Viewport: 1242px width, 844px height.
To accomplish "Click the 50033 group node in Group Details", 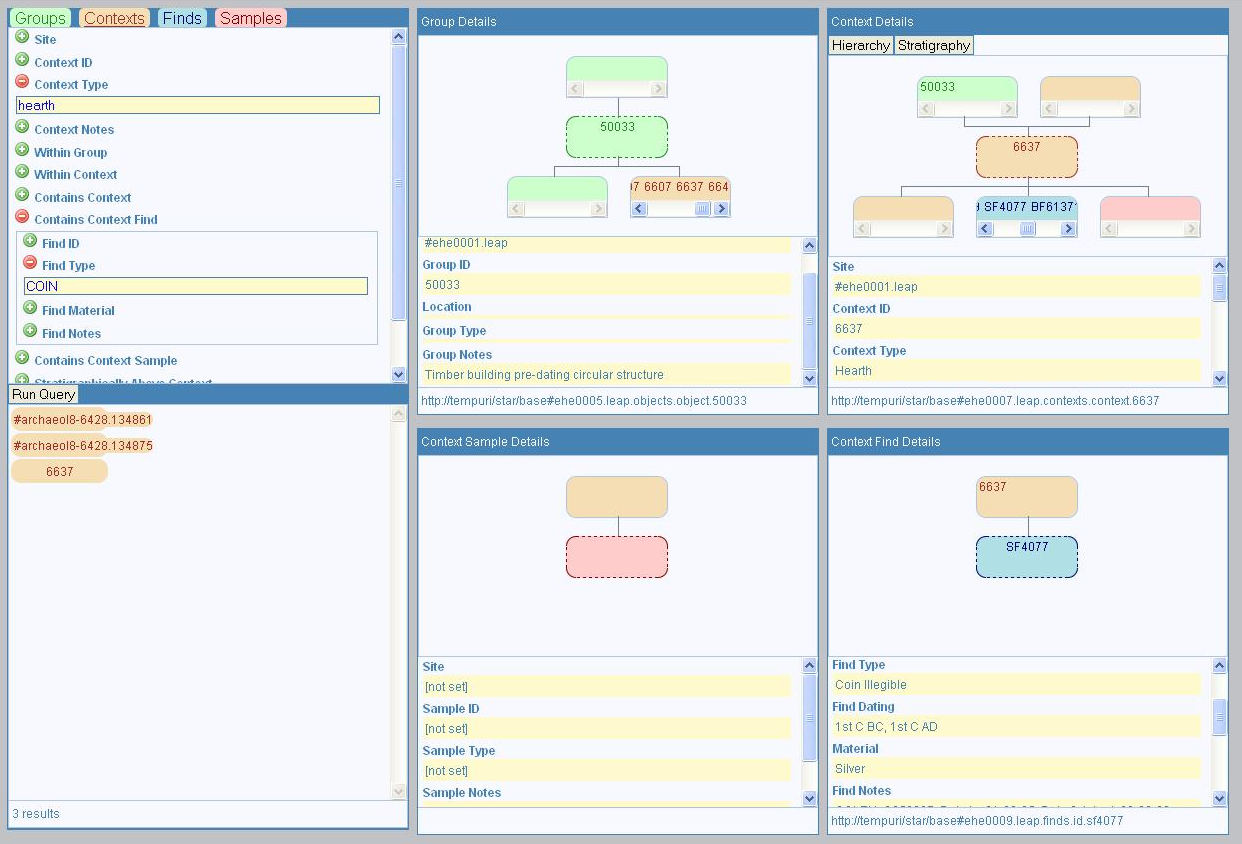I will click(x=617, y=137).
